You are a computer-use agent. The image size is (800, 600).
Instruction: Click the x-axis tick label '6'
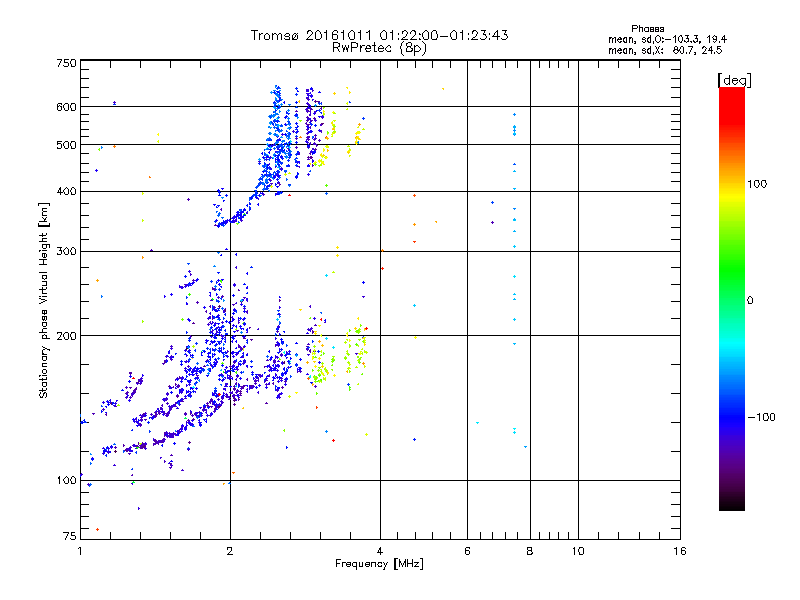(x=467, y=551)
